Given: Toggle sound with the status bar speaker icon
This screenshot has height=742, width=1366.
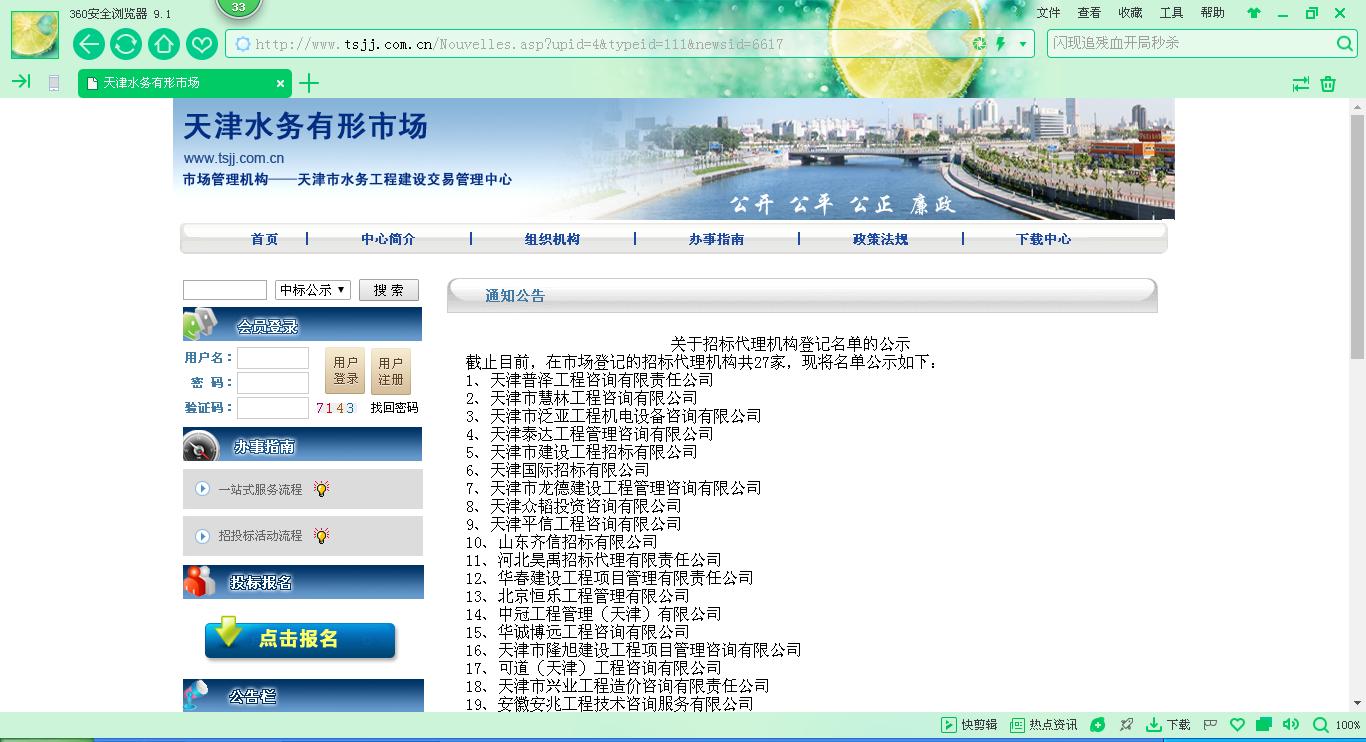Looking at the screenshot, I should [1291, 725].
